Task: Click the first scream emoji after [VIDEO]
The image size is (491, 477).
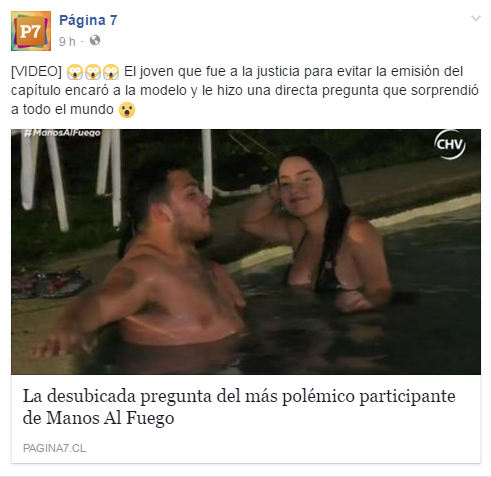Action: click(x=75, y=72)
